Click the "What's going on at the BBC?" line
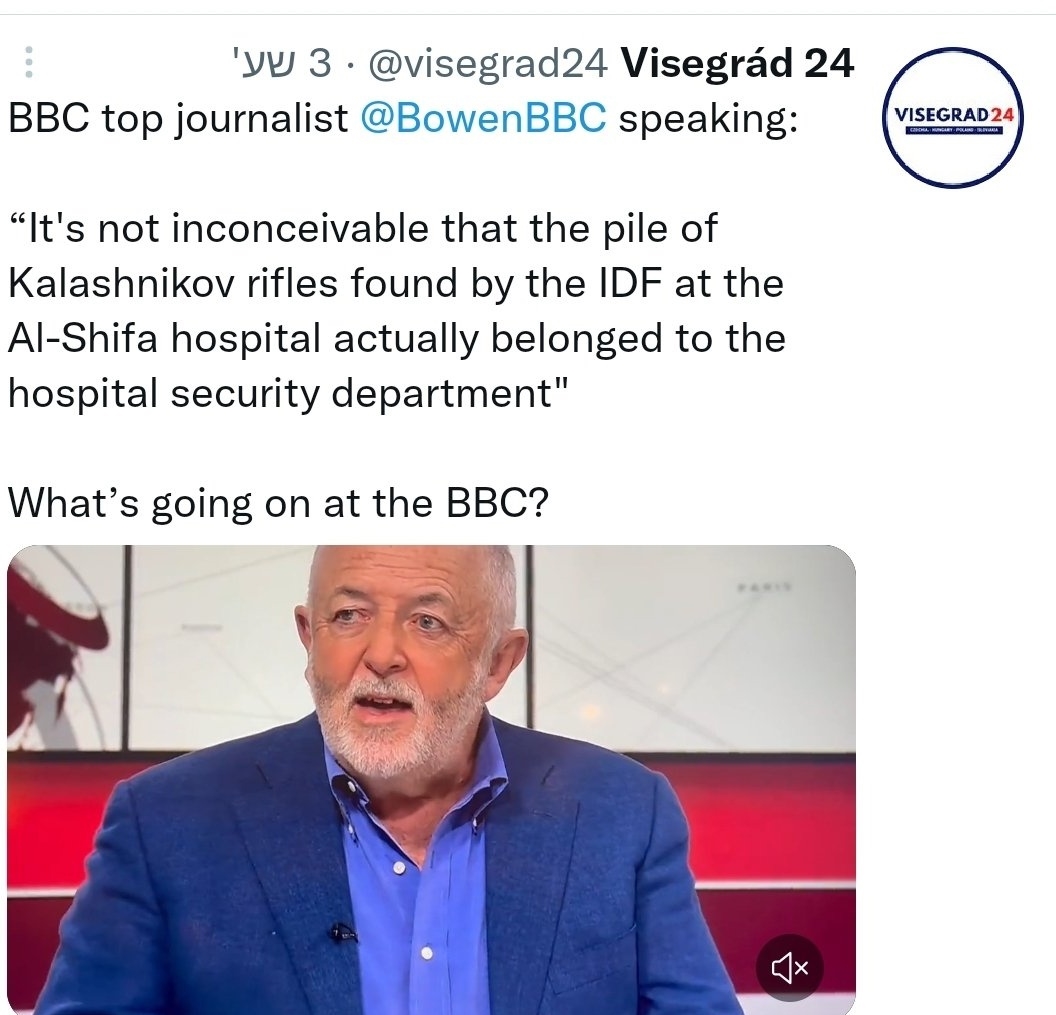The image size is (1056, 1015). (x=278, y=502)
